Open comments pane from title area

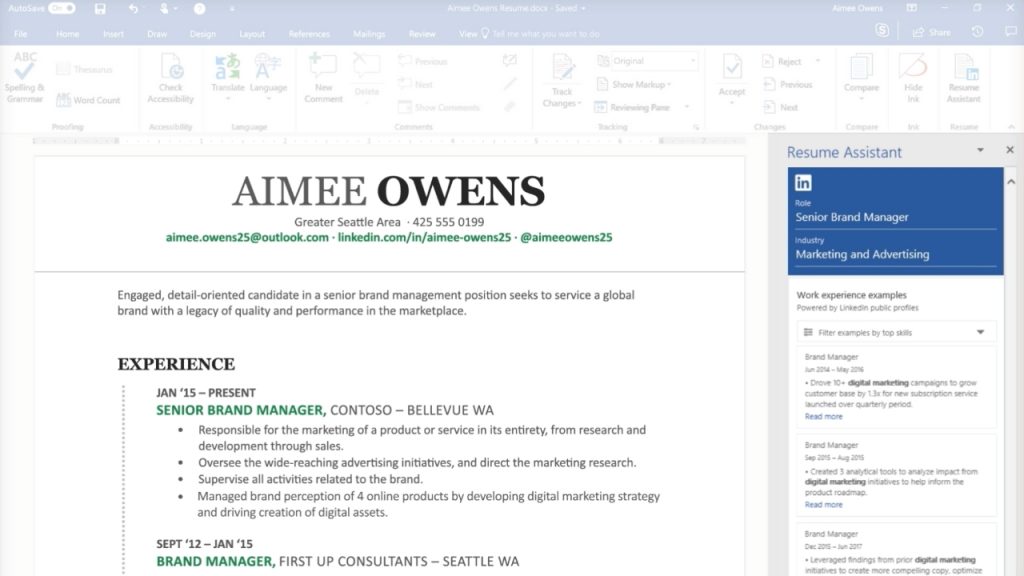[1010, 31]
